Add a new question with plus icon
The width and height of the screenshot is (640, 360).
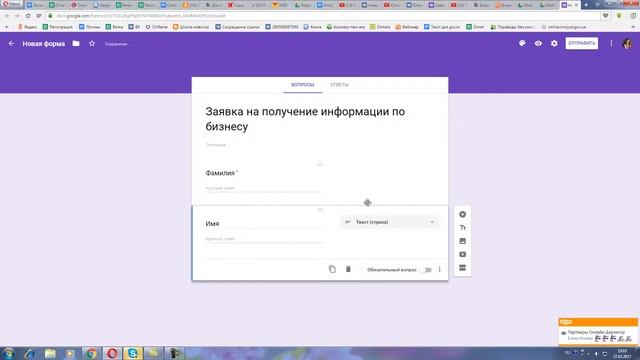(462, 214)
